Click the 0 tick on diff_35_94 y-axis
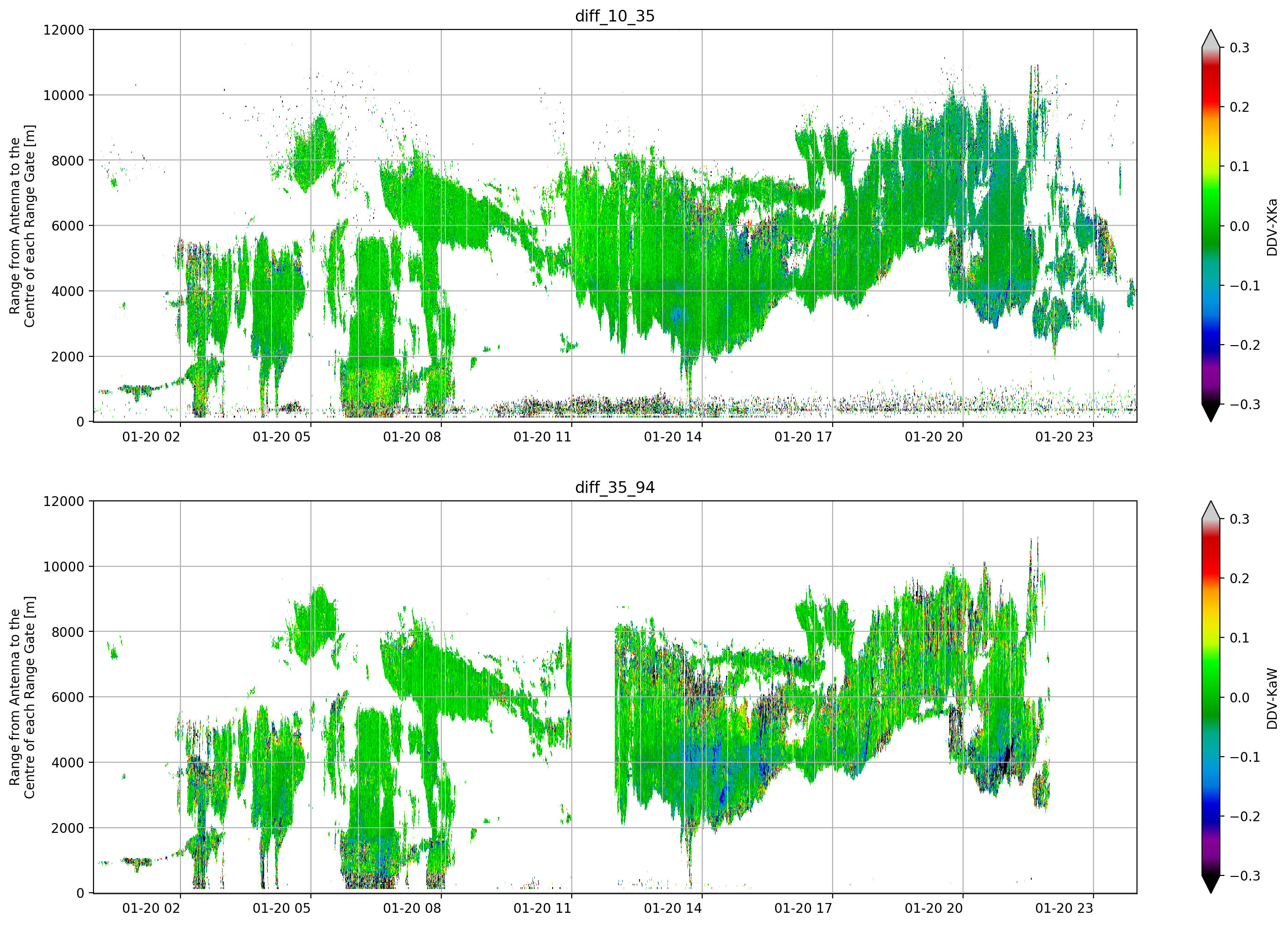 point(80,894)
